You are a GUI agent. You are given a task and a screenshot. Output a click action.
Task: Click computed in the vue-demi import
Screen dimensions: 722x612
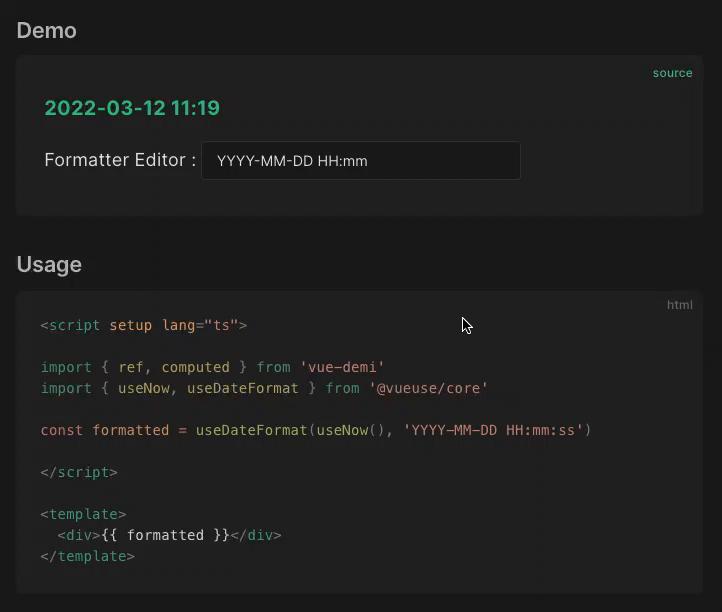pyautogui.click(x=195, y=367)
